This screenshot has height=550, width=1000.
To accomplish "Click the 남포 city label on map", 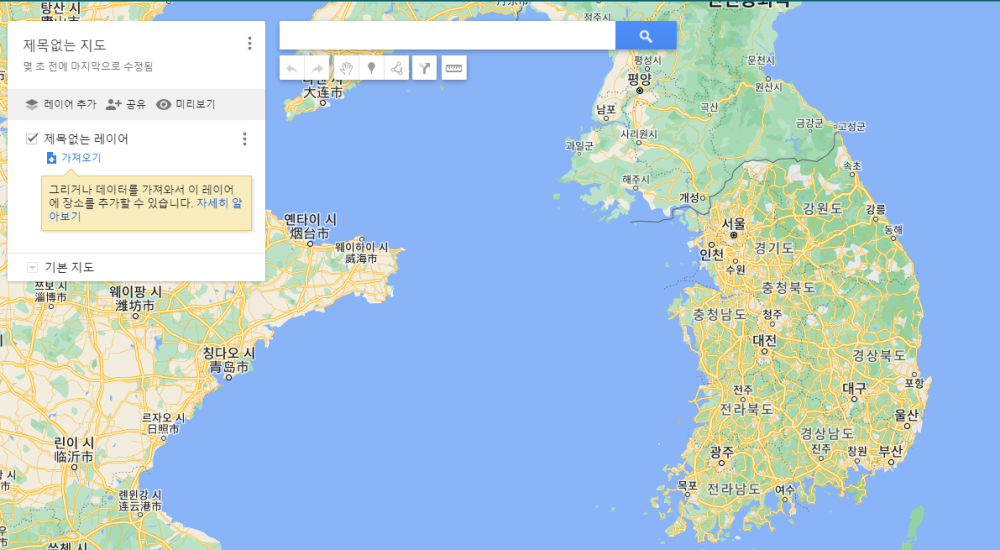I will pyautogui.click(x=606, y=109).
